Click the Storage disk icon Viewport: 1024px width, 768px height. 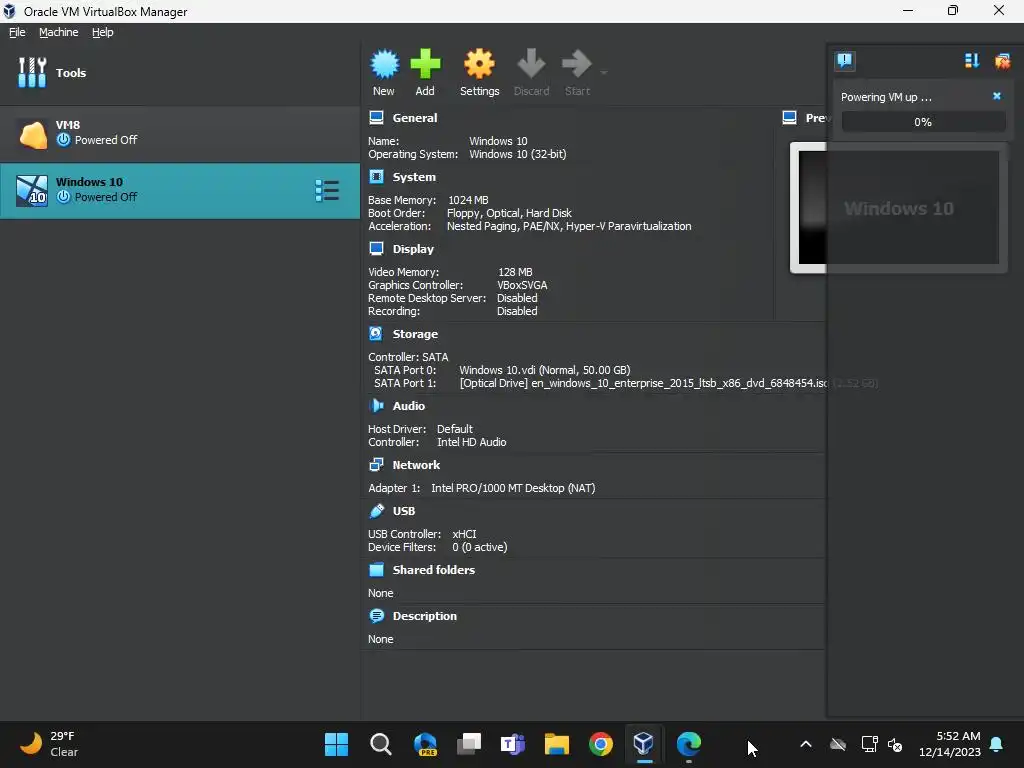tap(376, 333)
